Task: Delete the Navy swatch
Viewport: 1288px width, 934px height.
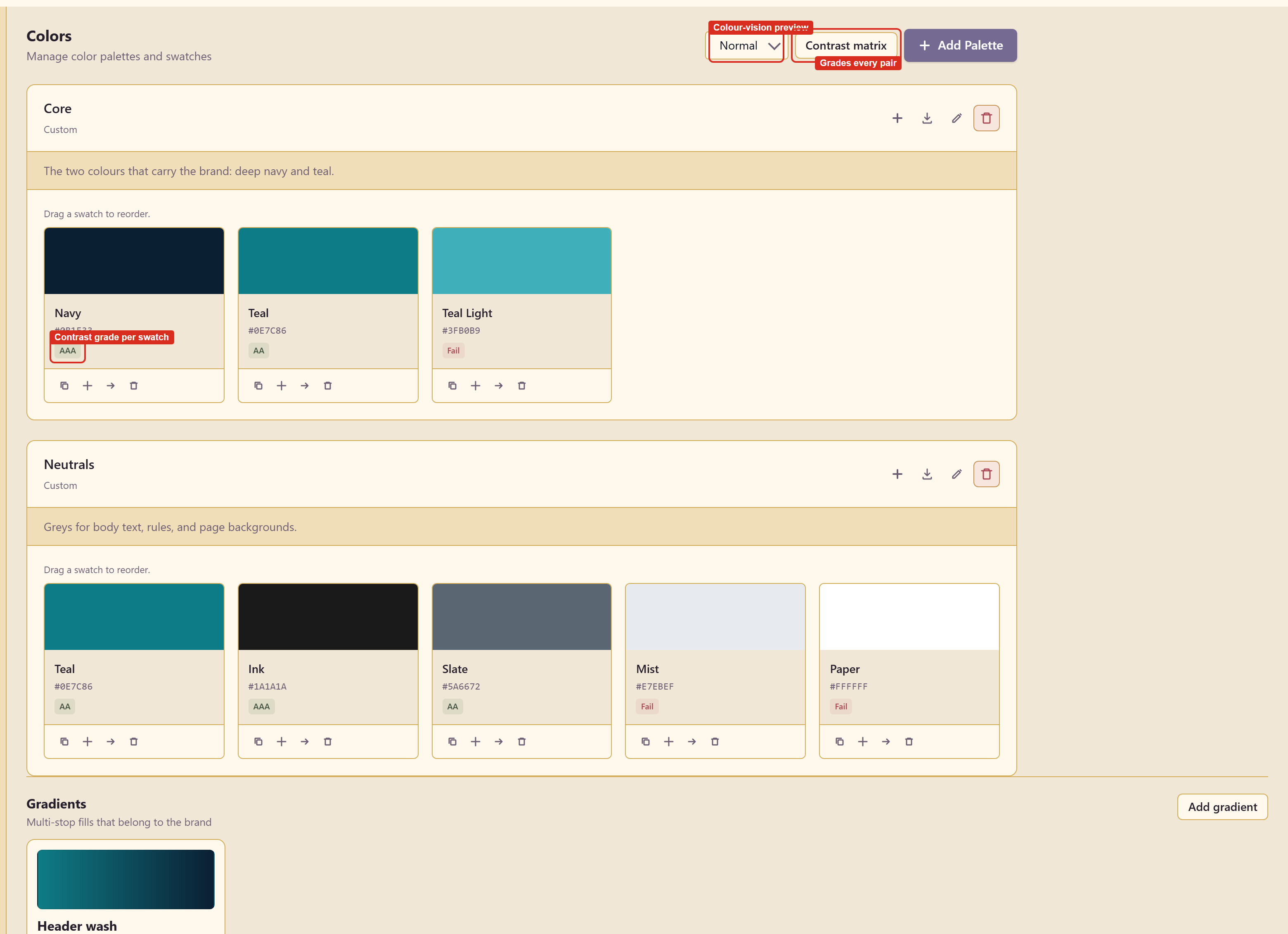Action: (x=134, y=386)
